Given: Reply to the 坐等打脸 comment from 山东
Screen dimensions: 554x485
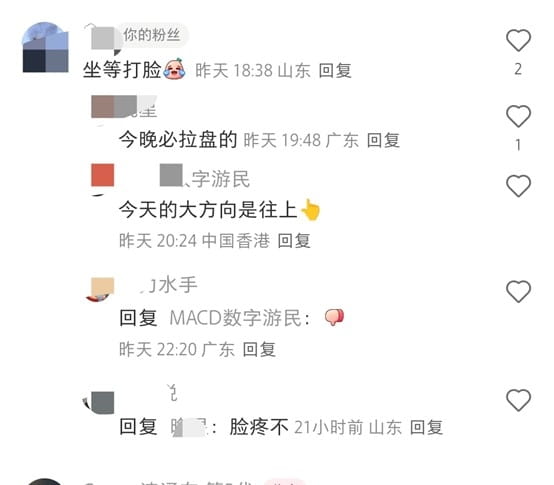Looking at the screenshot, I should pos(335,70).
